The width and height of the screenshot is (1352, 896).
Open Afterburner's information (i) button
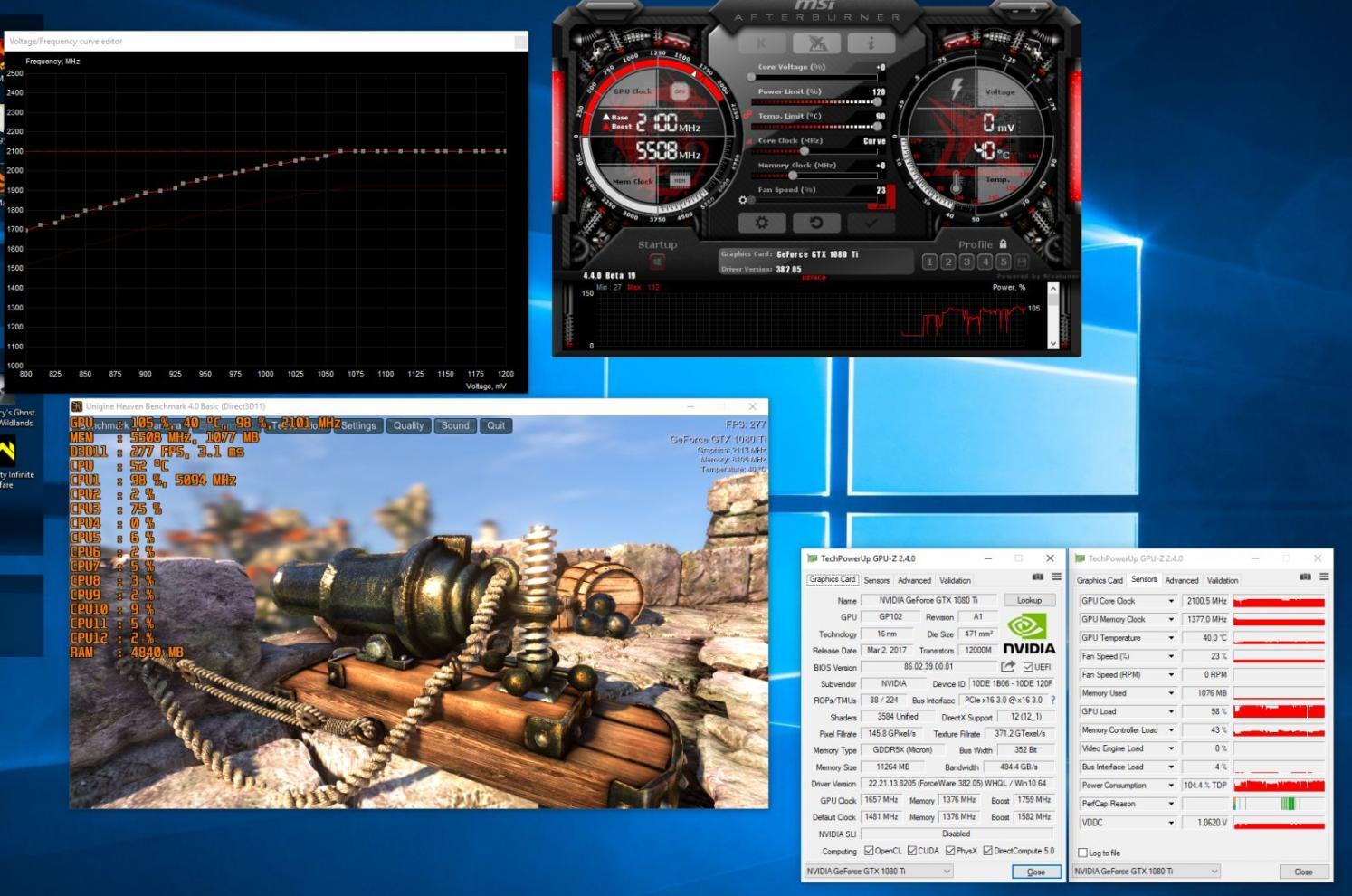point(871,43)
